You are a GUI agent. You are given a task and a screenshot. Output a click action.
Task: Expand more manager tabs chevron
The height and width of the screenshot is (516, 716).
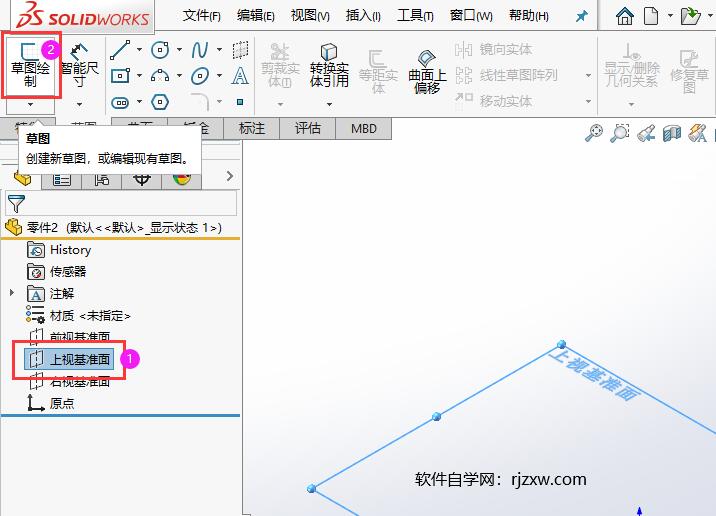(230, 176)
